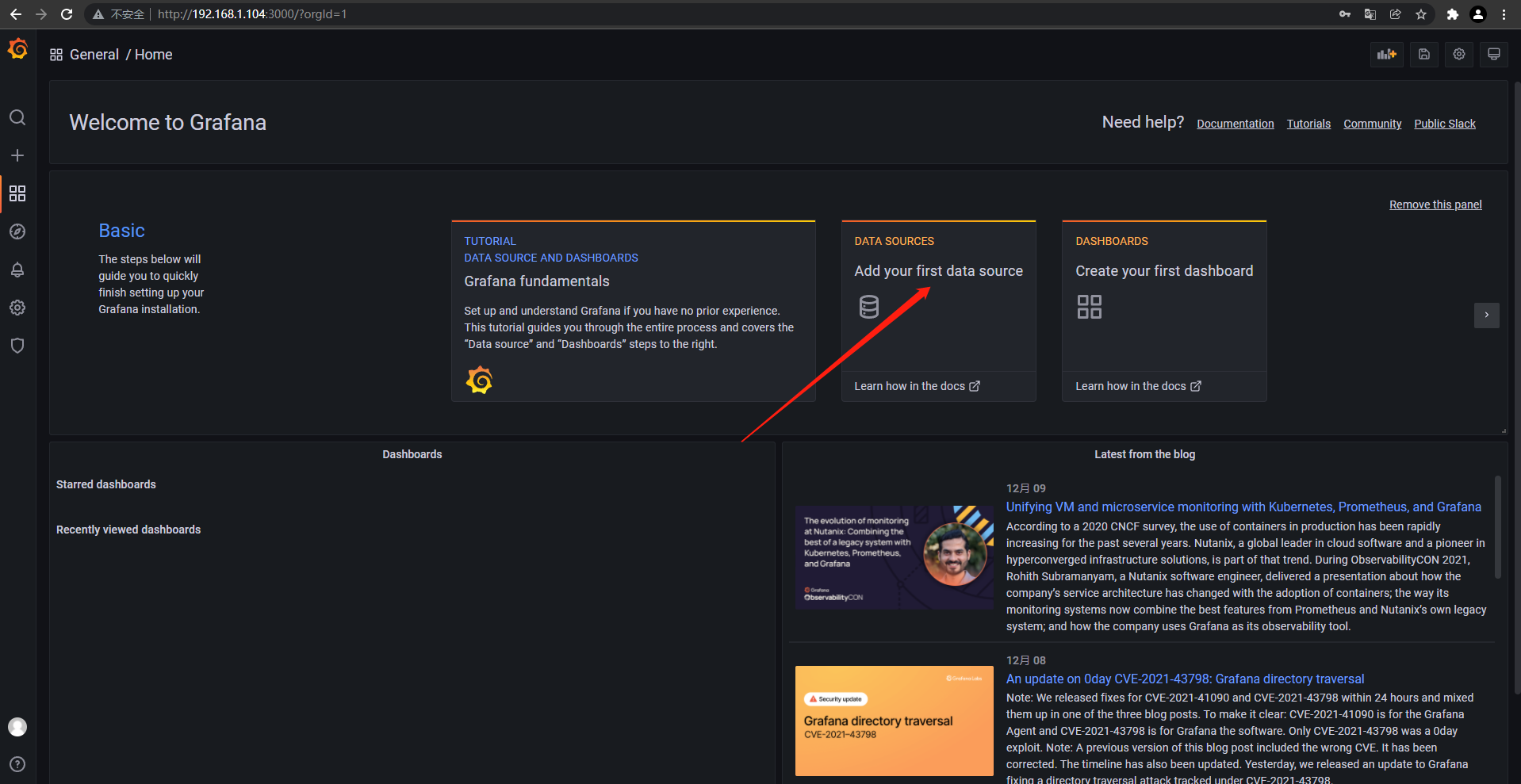
Task: Open the Server Admin shield icon
Action: (x=17, y=346)
